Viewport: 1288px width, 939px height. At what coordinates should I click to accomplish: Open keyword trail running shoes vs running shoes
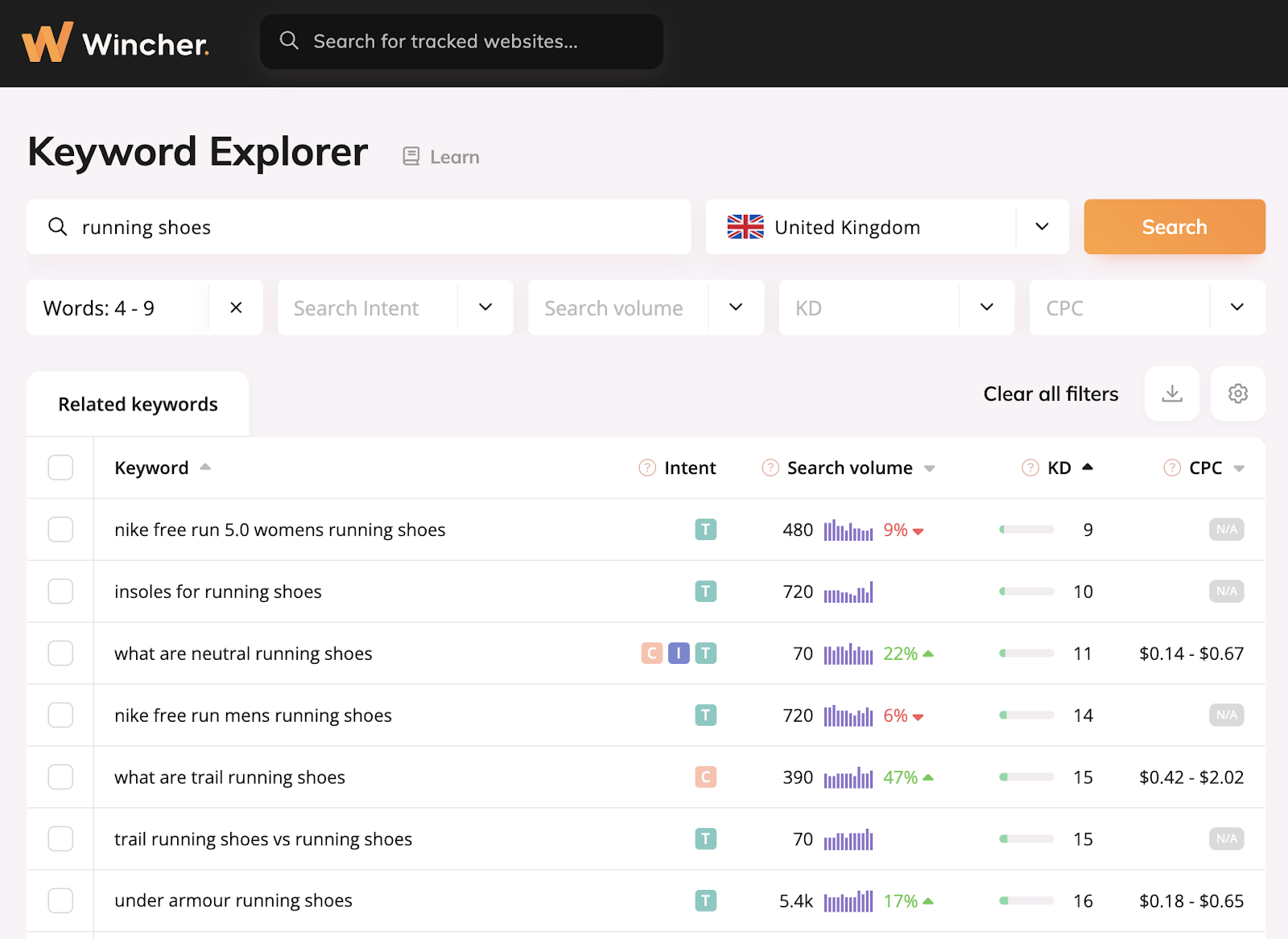coord(263,838)
